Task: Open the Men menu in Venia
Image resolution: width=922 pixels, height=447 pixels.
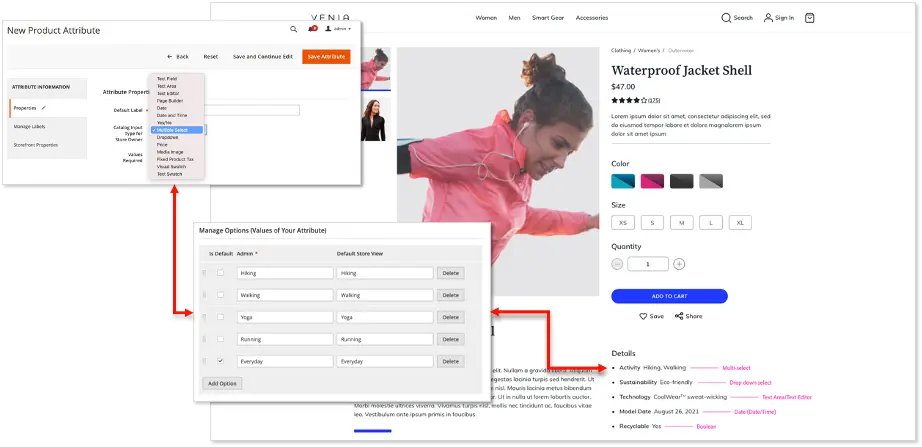Action: (x=515, y=18)
